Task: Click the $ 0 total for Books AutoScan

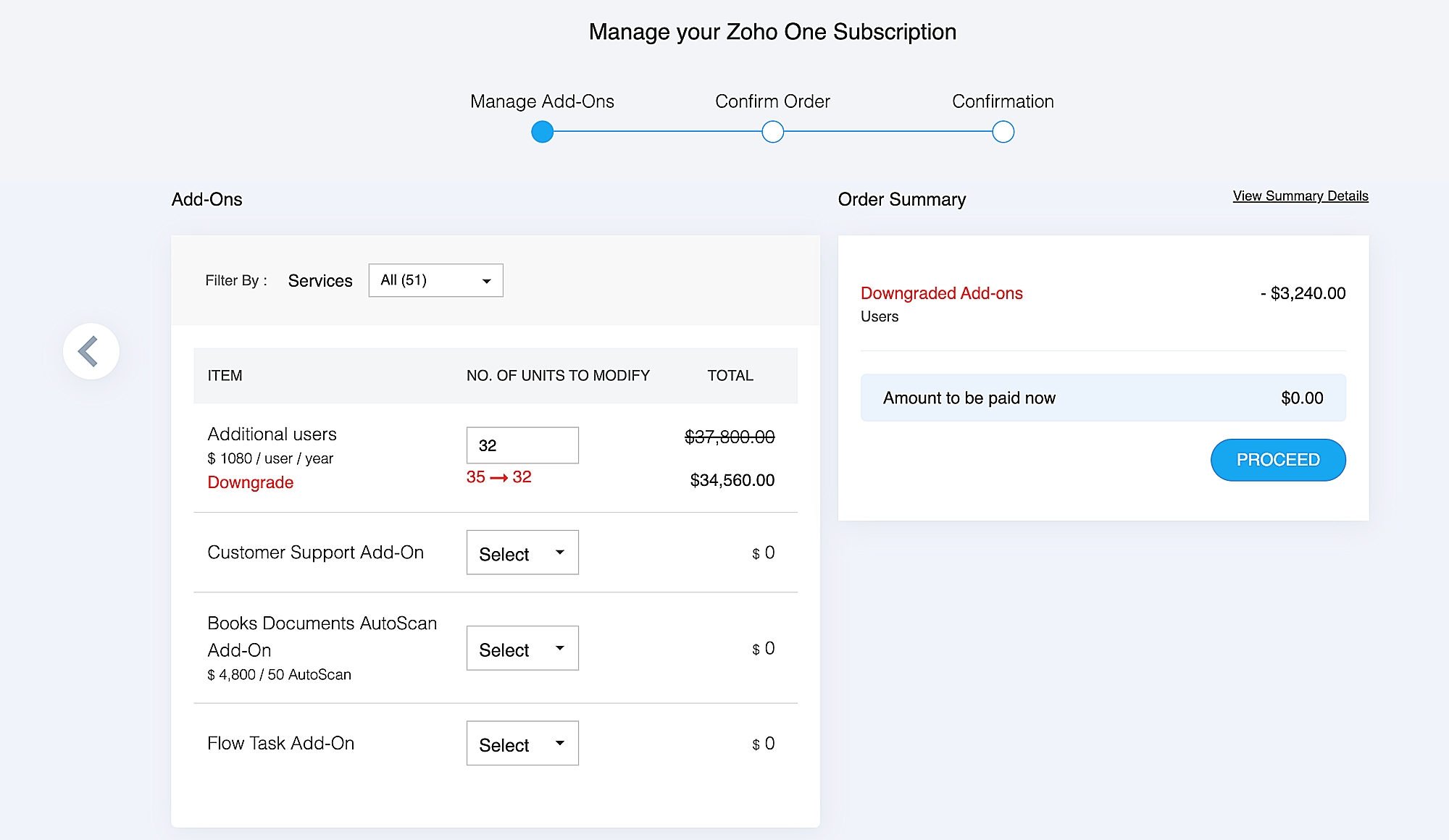Action: (764, 649)
